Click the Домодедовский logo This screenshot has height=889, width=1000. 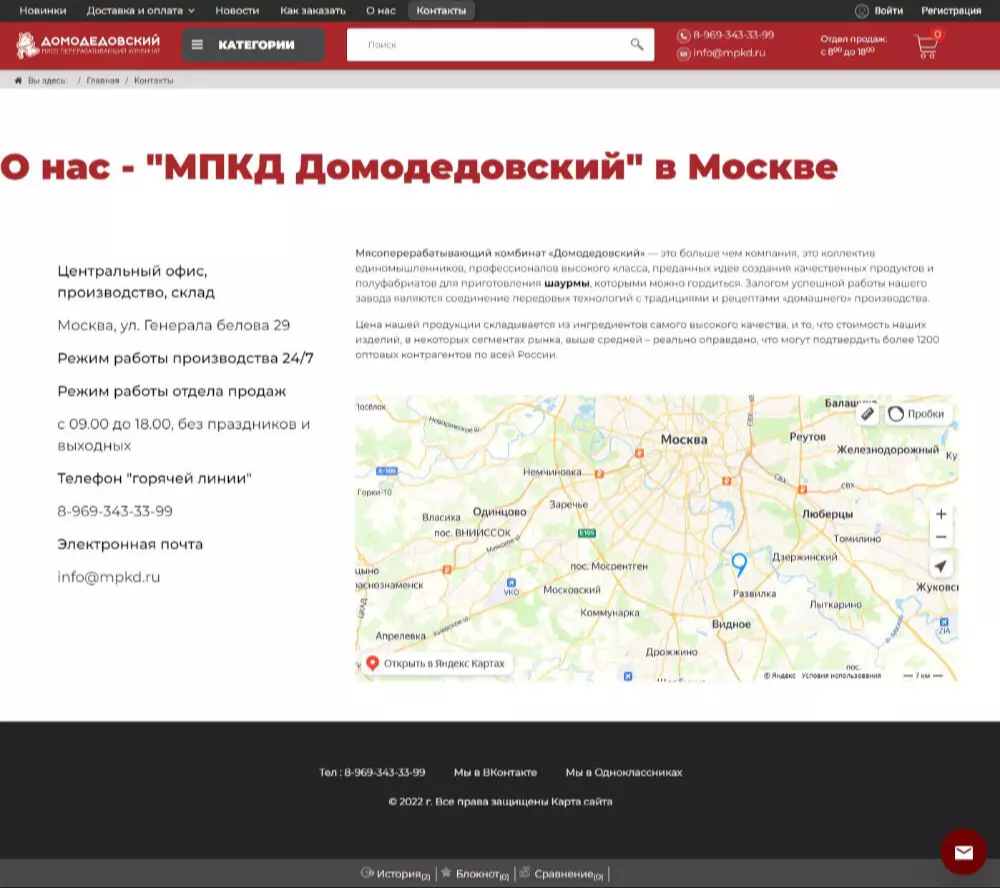point(88,45)
